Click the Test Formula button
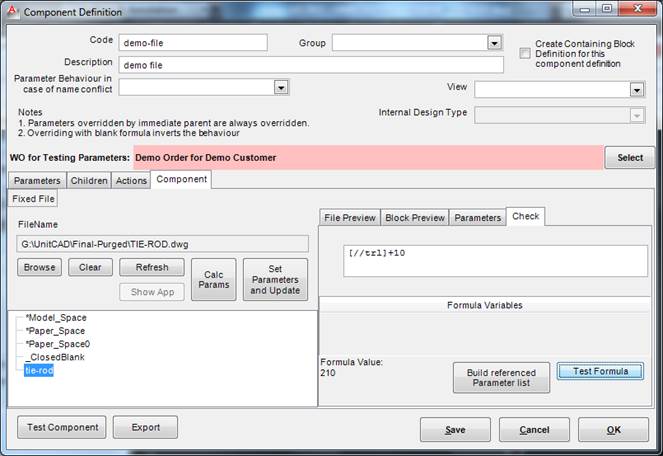The width and height of the screenshot is (663, 456). pos(600,371)
